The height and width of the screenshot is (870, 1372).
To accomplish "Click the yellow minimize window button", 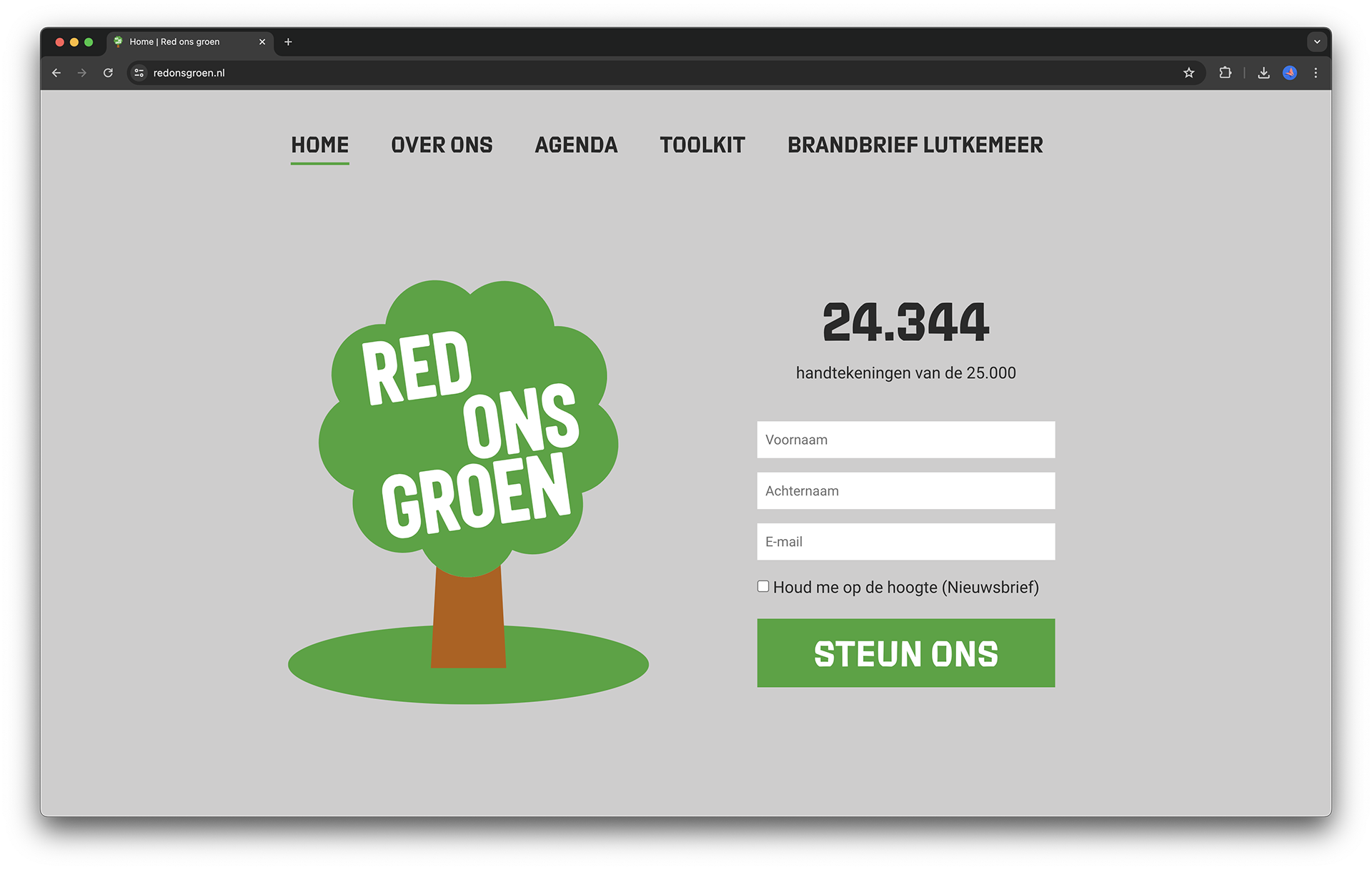I will [x=74, y=42].
